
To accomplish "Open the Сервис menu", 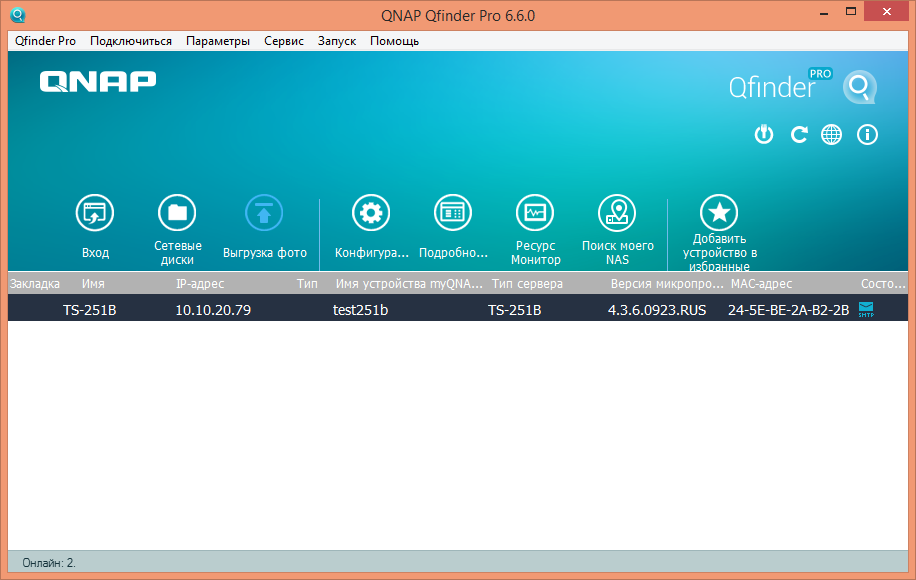I will 284,41.
